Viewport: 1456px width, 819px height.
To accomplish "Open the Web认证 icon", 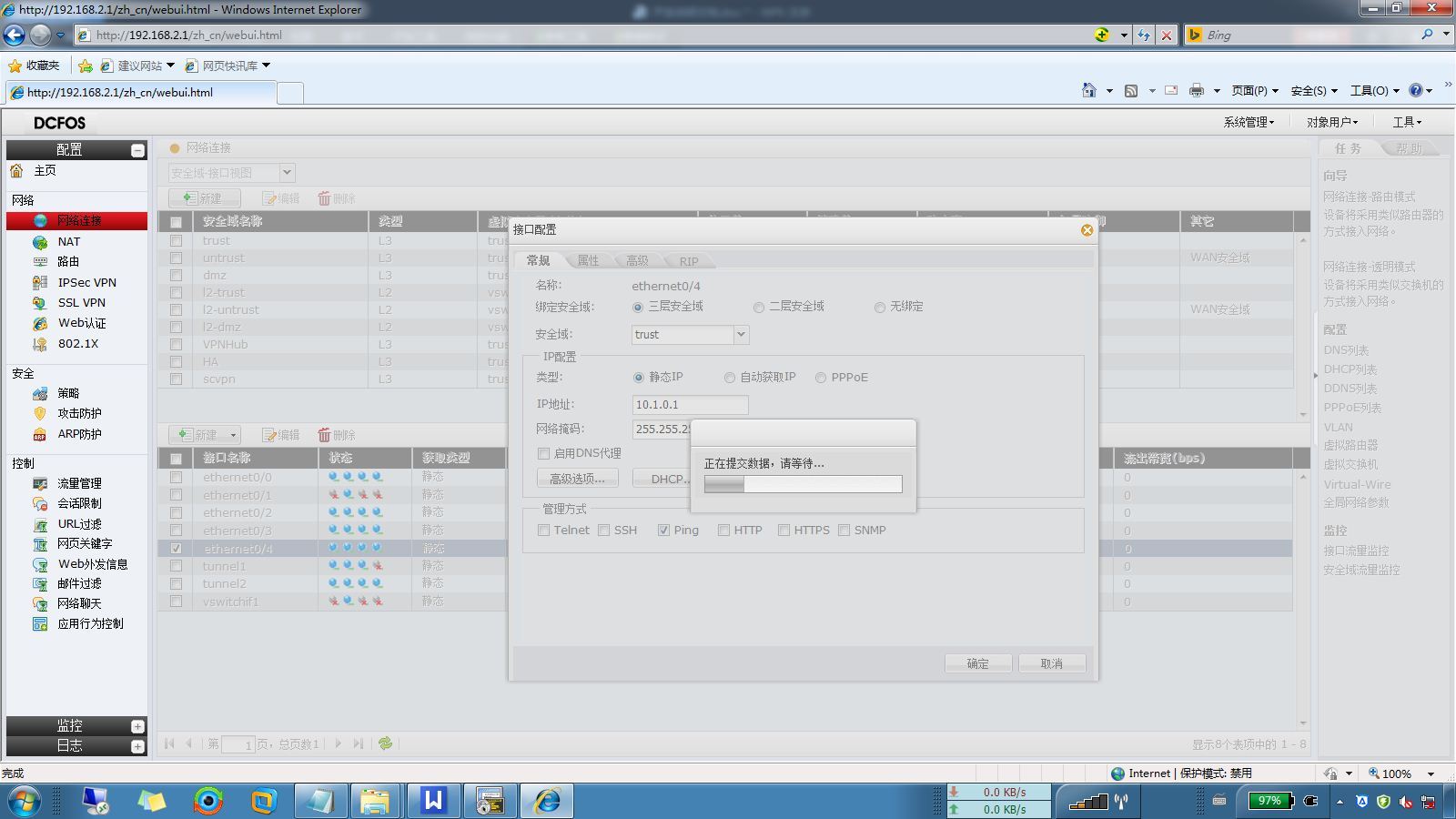I will 40,324.
